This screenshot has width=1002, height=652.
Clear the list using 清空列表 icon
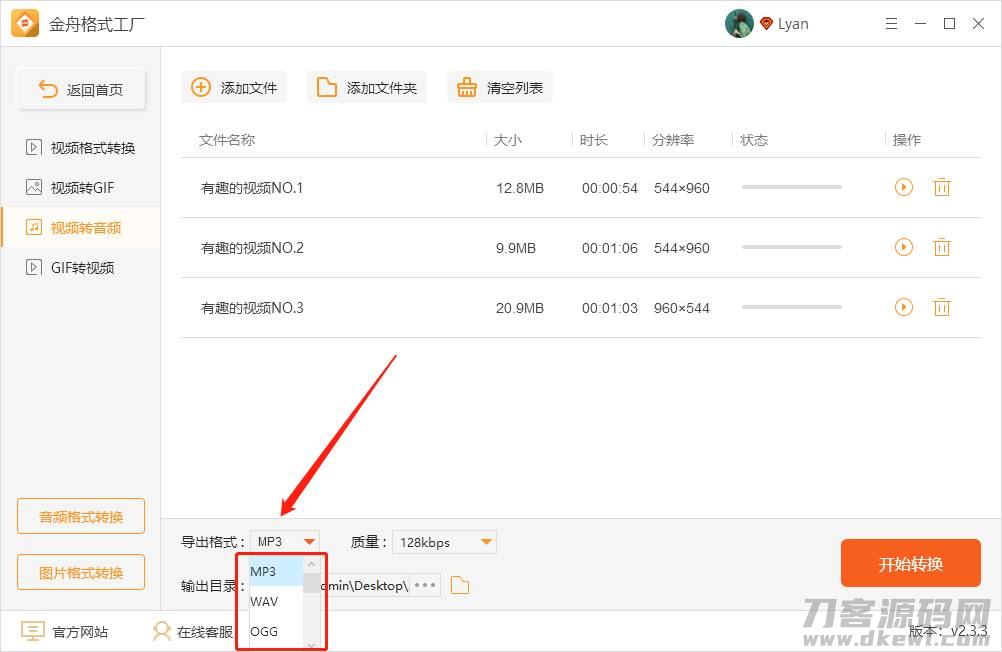466,87
